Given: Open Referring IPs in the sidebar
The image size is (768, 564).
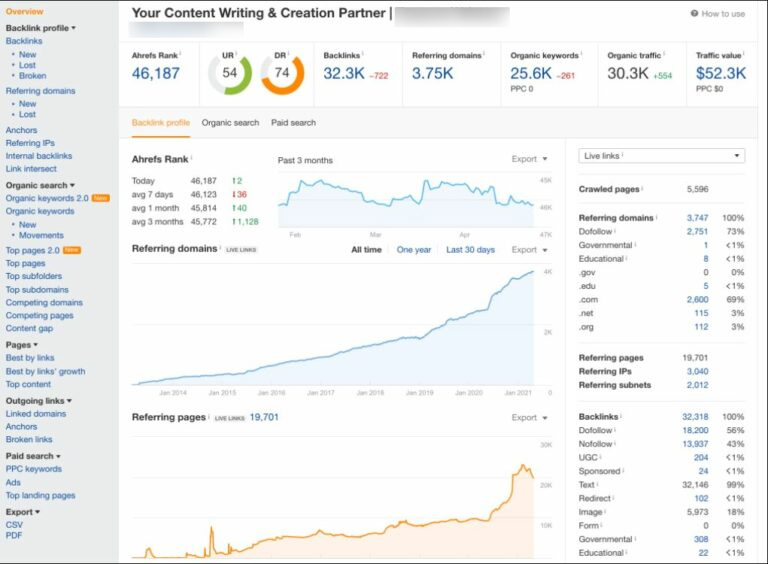Looking at the screenshot, I should [30, 143].
